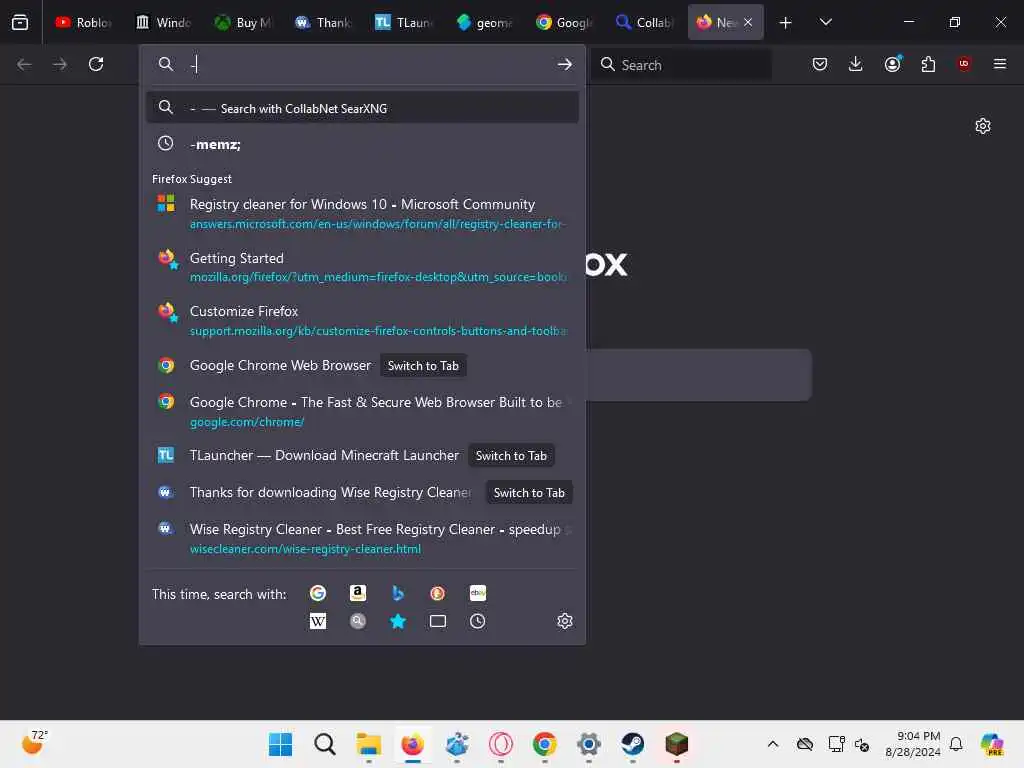Select Search with CollabNet SearXNG suggestion
Image resolution: width=1024 pixels, height=768 pixels.
362,108
